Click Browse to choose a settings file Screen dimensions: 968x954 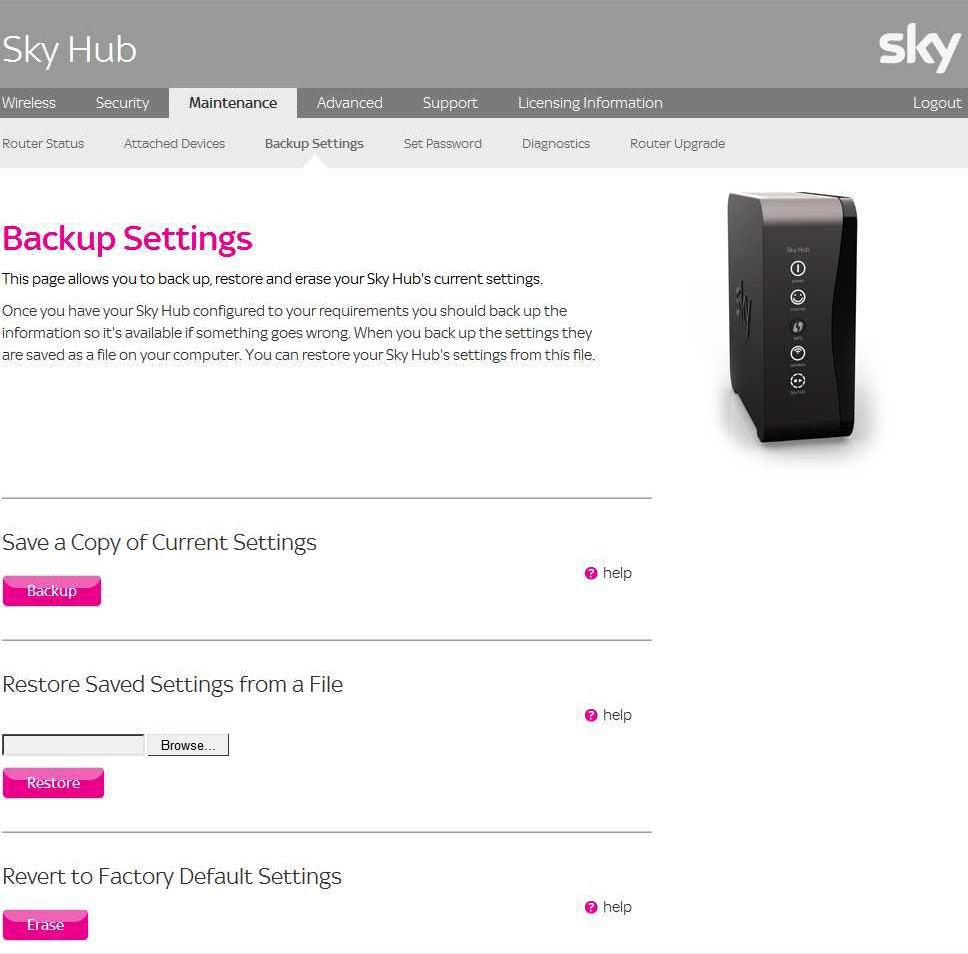tap(188, 745)
